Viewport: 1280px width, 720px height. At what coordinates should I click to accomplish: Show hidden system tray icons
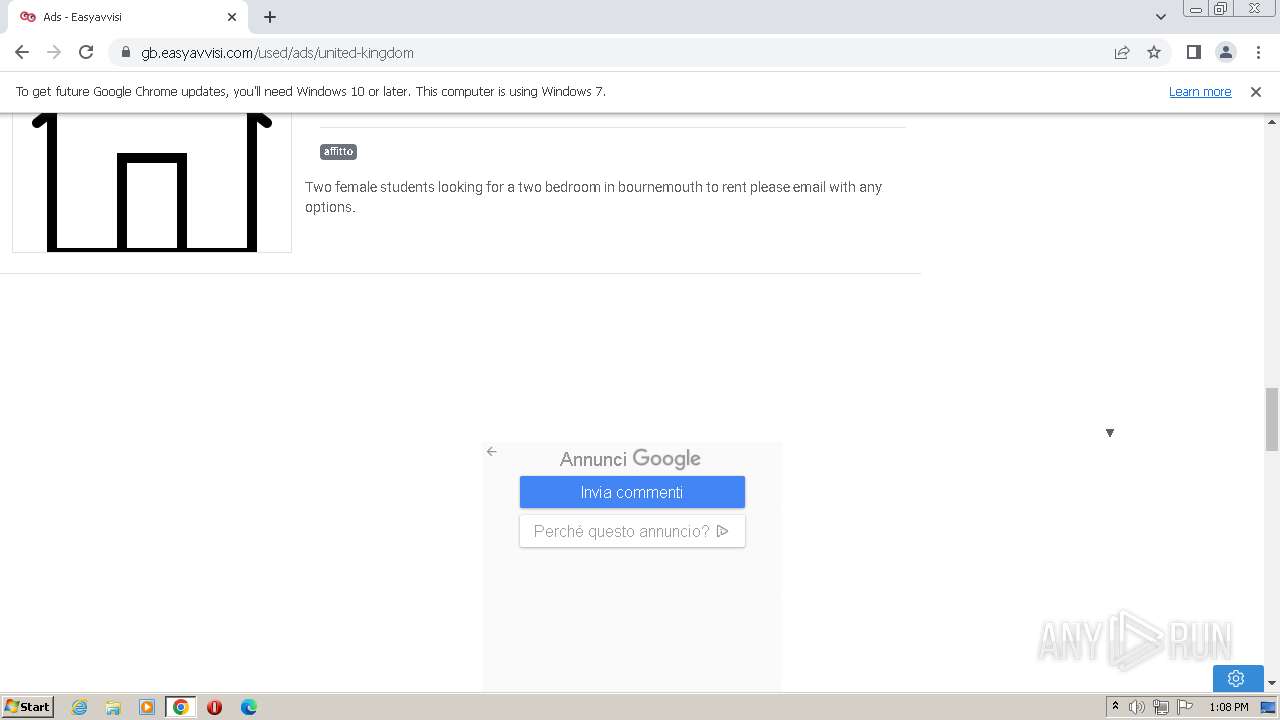[1115, 706]
